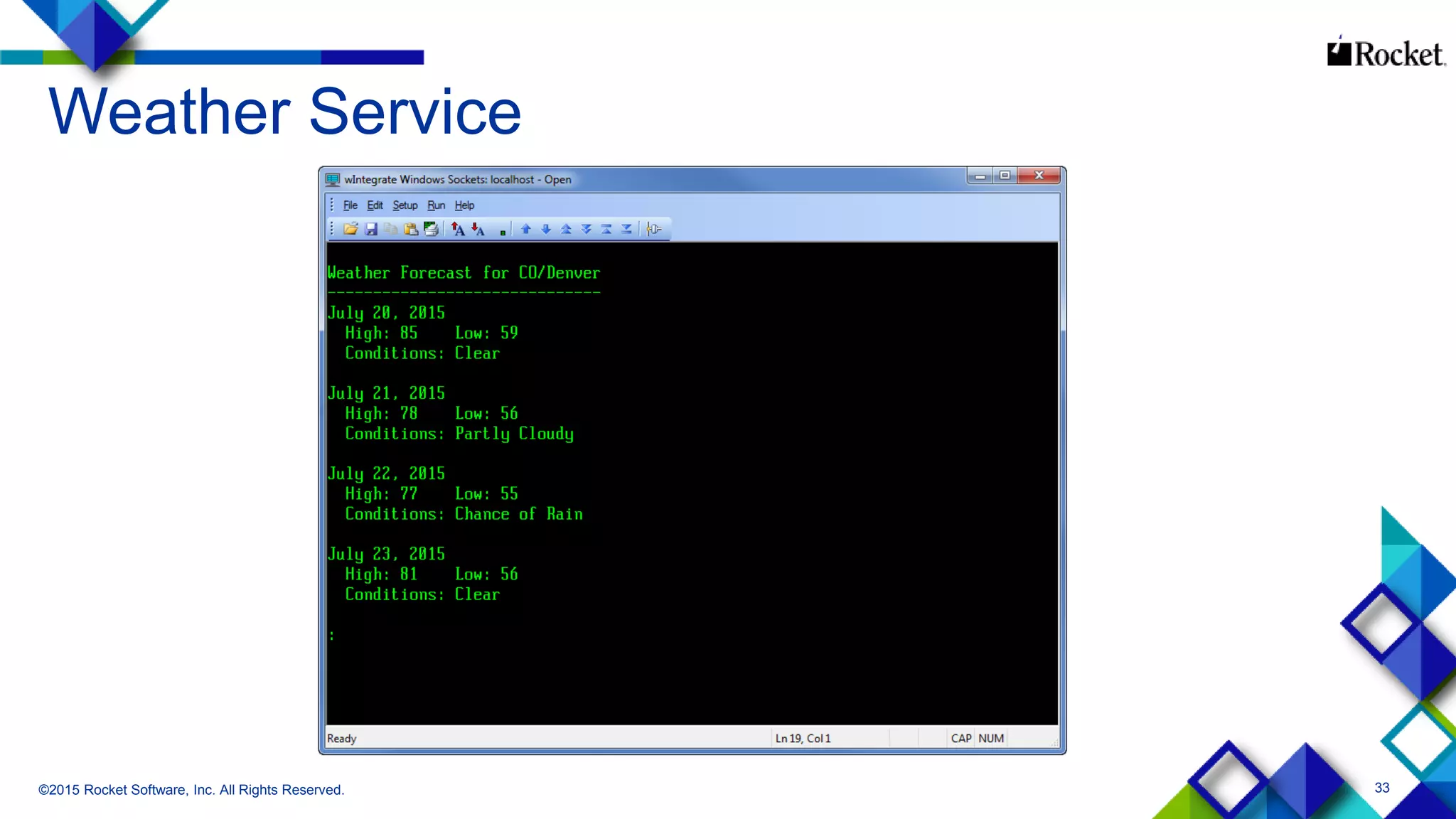Click the double up arrow page icon

point(566,229)
